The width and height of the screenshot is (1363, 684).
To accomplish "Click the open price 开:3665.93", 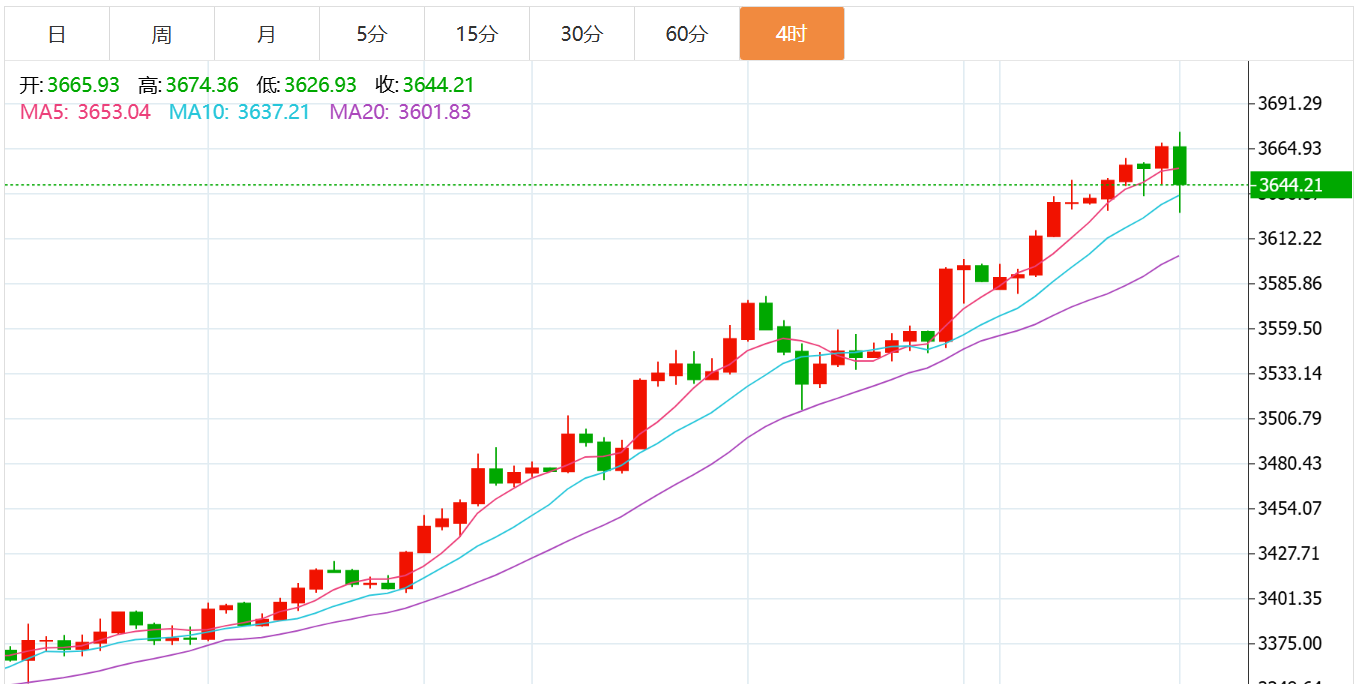I will coord(70,85).
